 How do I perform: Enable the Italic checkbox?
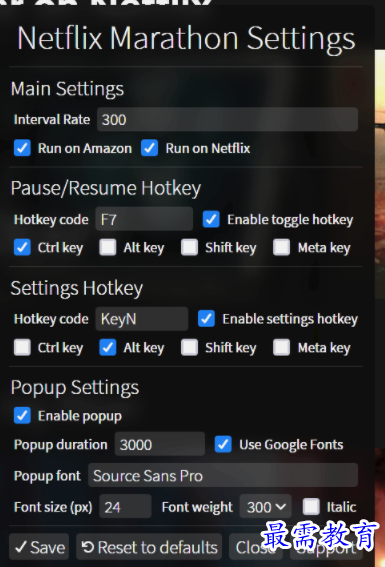click(x=311, y=507)
